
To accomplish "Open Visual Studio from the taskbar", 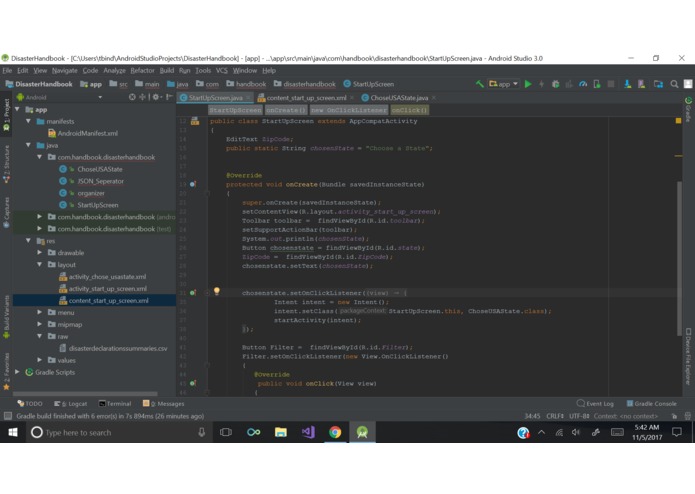I will [x=308, y=432].
